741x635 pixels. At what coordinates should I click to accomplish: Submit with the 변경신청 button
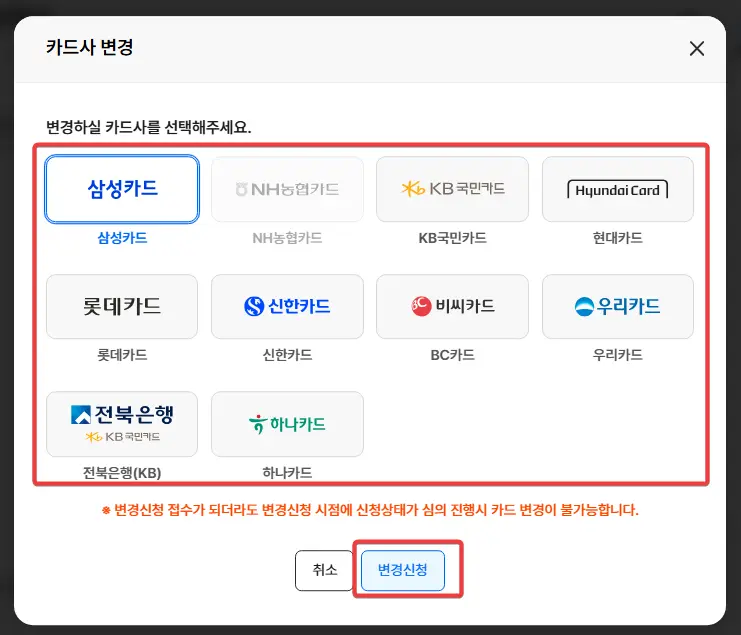tap(403, 570)
